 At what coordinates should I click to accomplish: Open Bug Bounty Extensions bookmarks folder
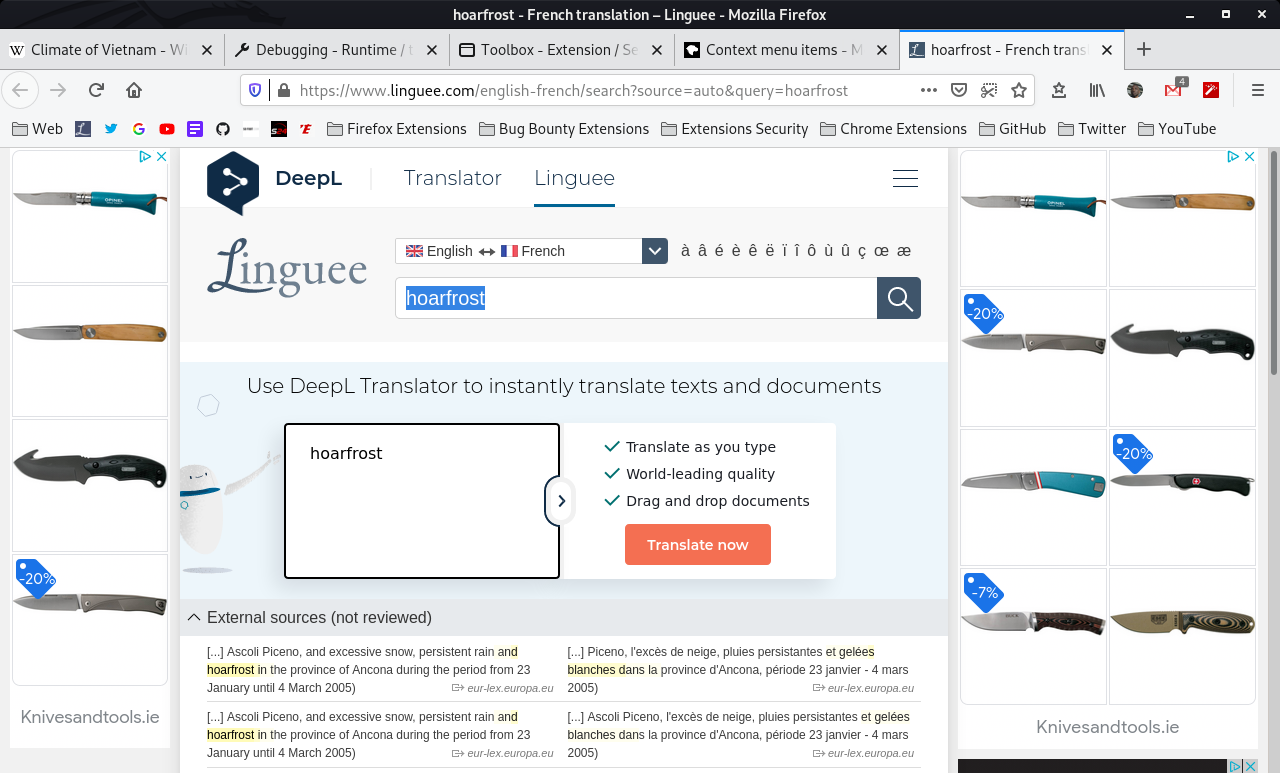pos(564,129)
